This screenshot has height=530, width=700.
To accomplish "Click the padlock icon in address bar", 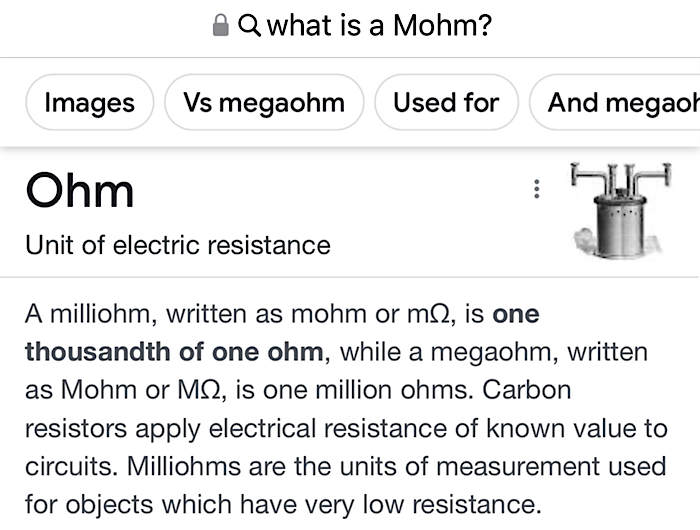I will (221, 25).
